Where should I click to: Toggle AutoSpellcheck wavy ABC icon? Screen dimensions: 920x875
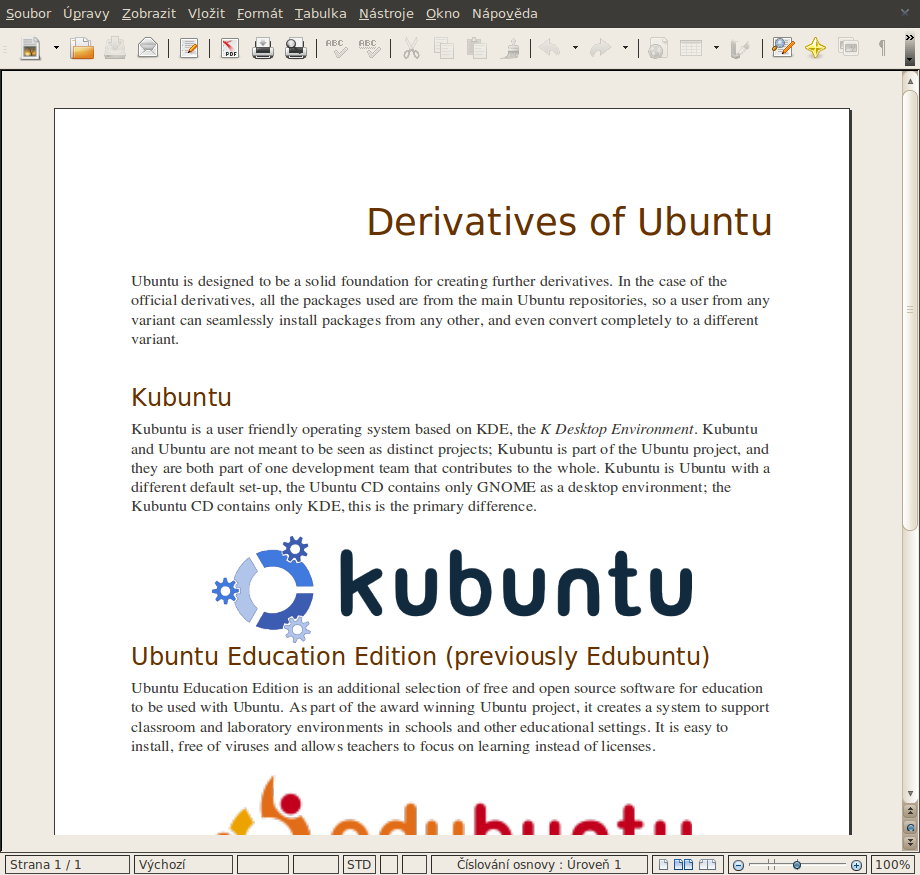(370, 48)
